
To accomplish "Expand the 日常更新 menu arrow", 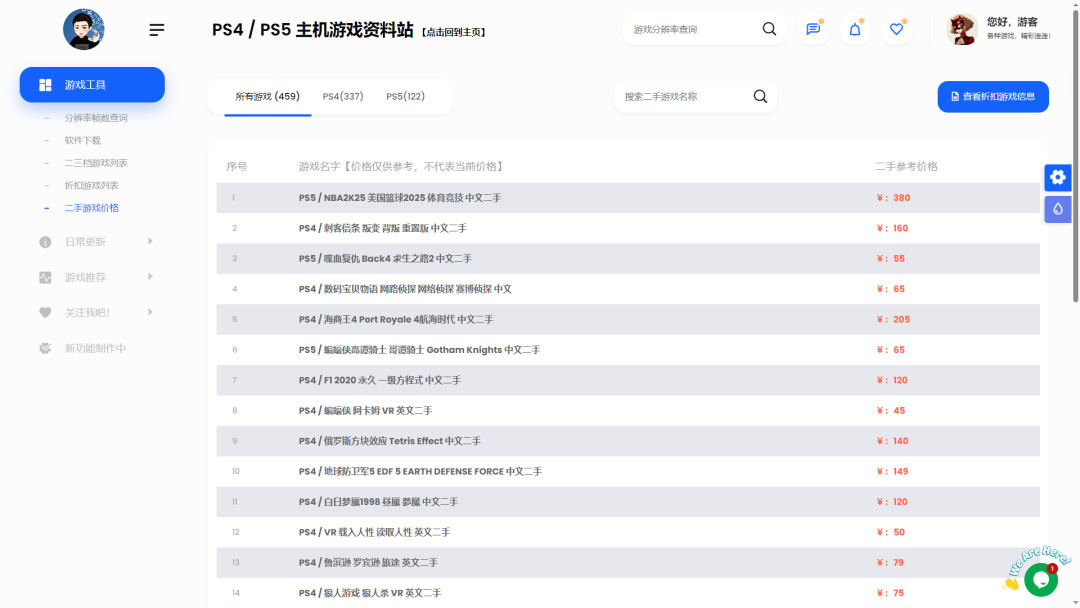I will coord(150,241).
